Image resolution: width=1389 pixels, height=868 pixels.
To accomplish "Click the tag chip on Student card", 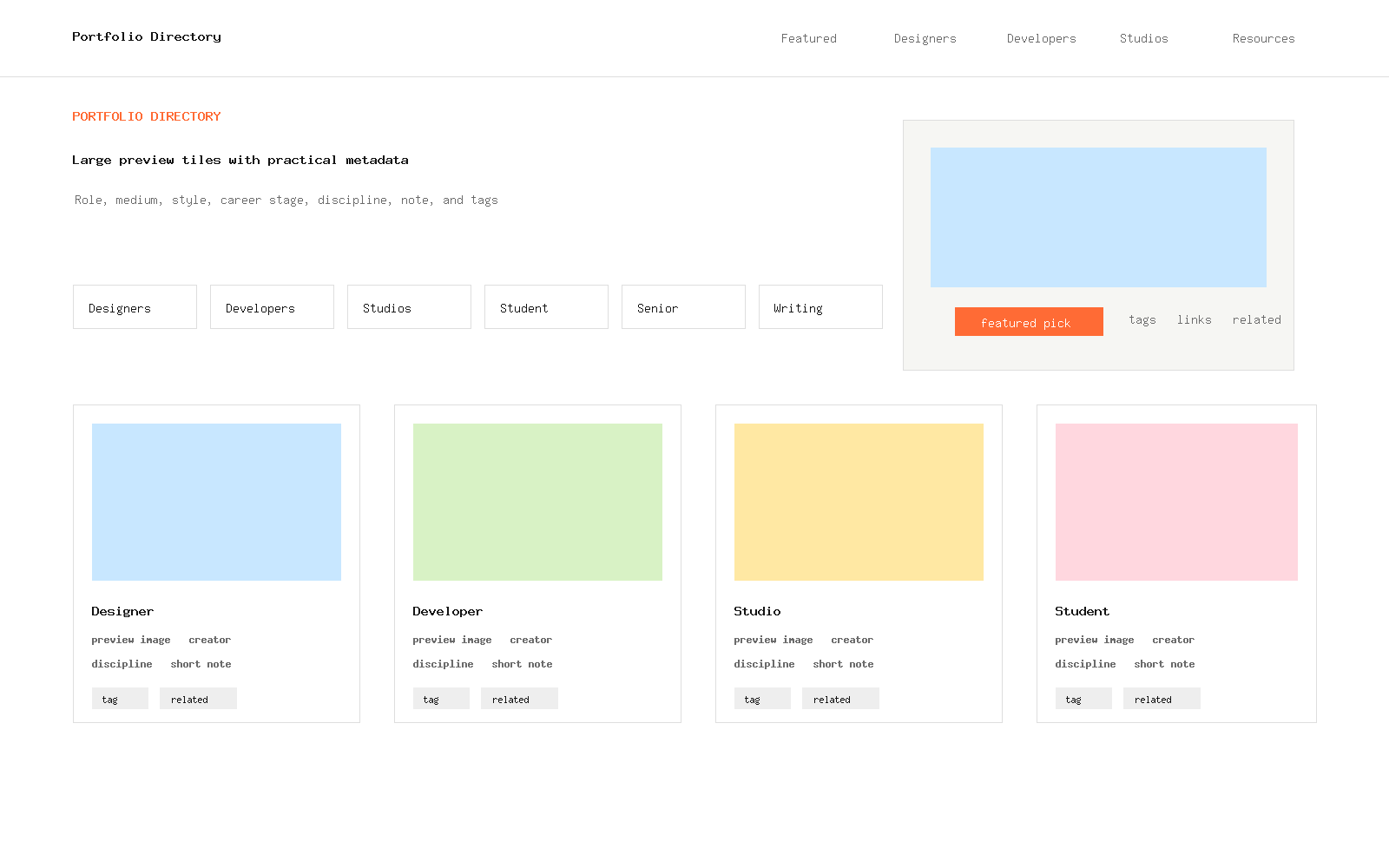I will coord(1083,699).
